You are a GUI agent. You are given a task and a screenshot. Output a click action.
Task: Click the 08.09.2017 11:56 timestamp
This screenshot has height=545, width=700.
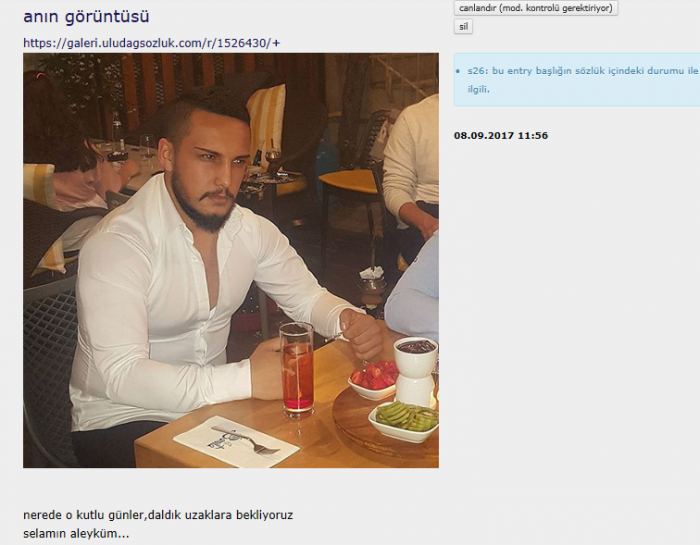point(500,136)
